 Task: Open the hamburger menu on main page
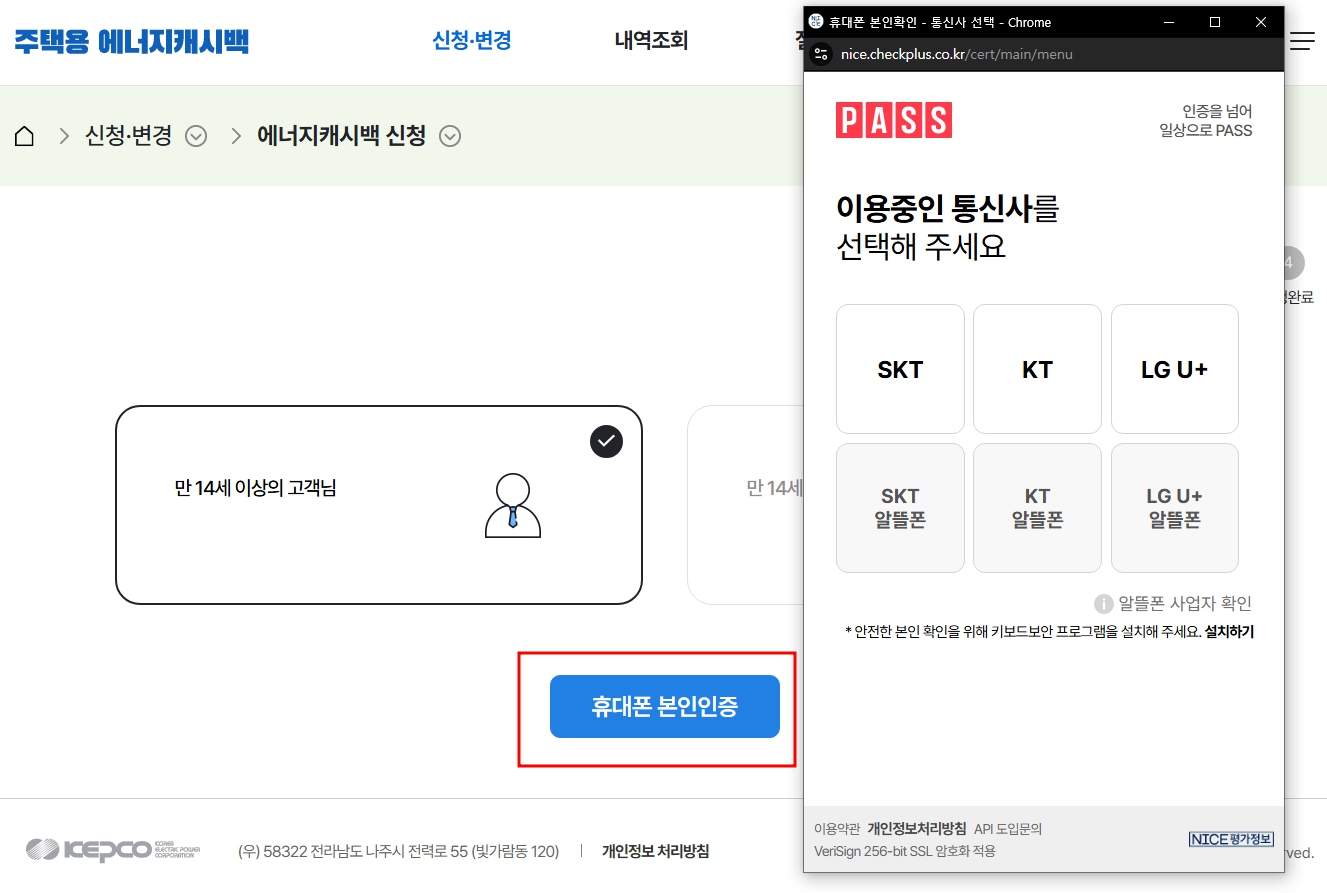coord(1302,41)
